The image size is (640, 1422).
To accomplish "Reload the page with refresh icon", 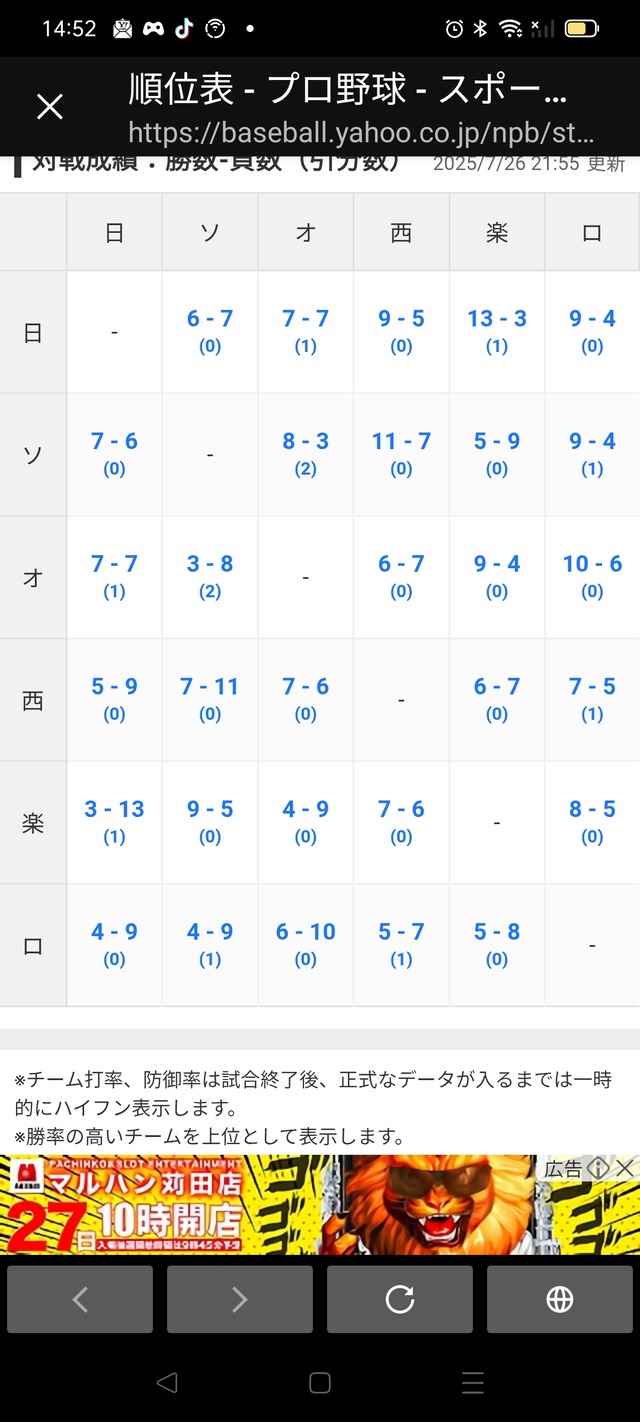I will [399, 1299].
